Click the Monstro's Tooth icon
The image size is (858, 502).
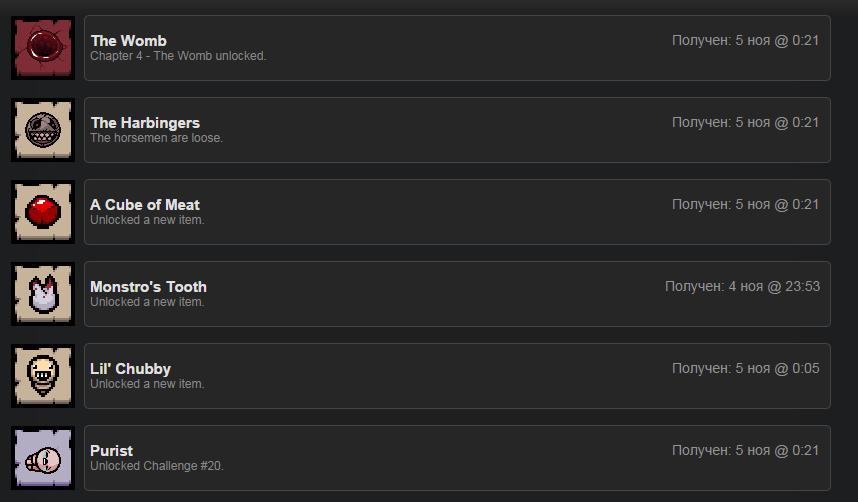[43, 294]
